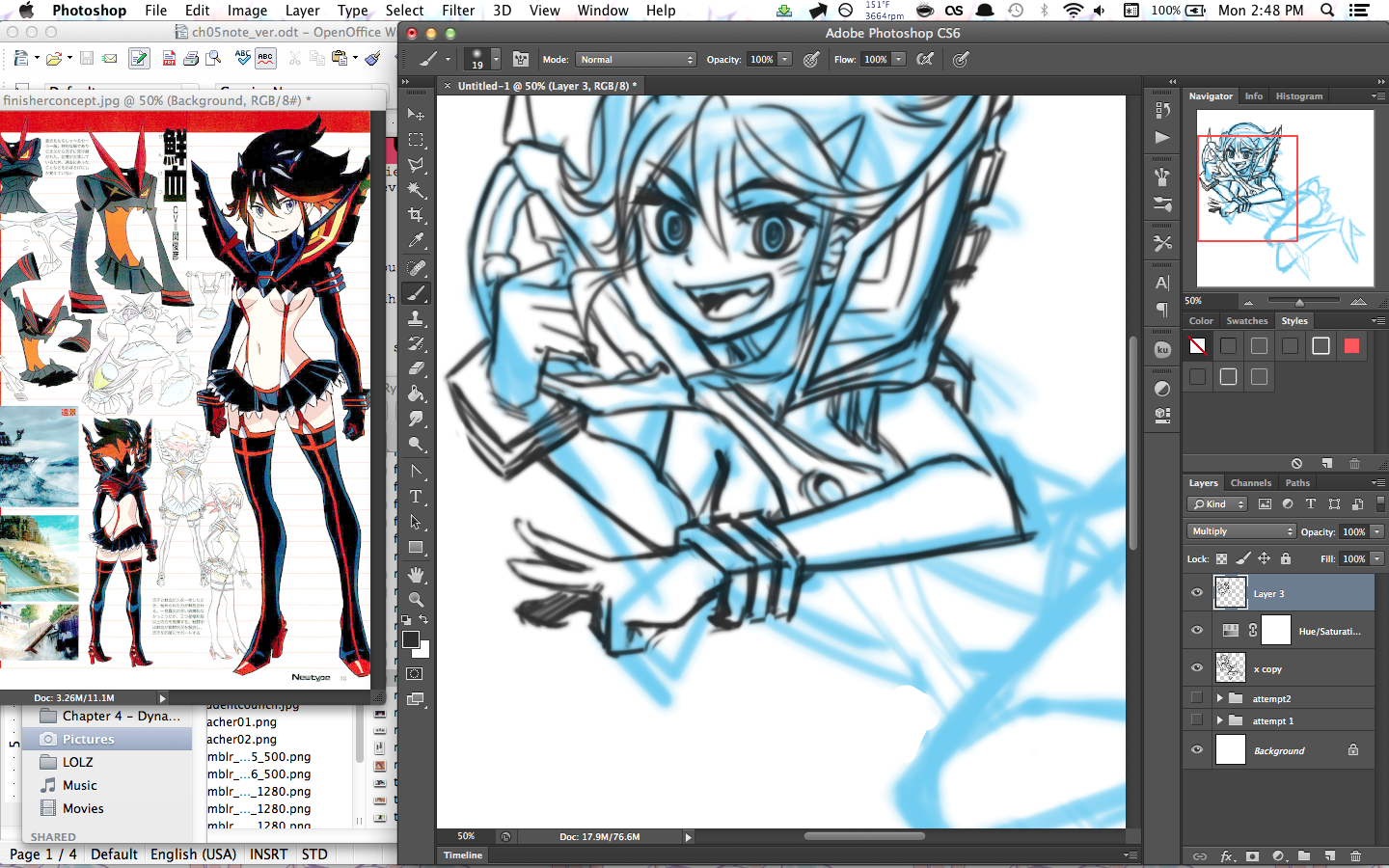Select the Hand tool
The height and width of the screenshot is (868, 1389).
click(416, 575)
